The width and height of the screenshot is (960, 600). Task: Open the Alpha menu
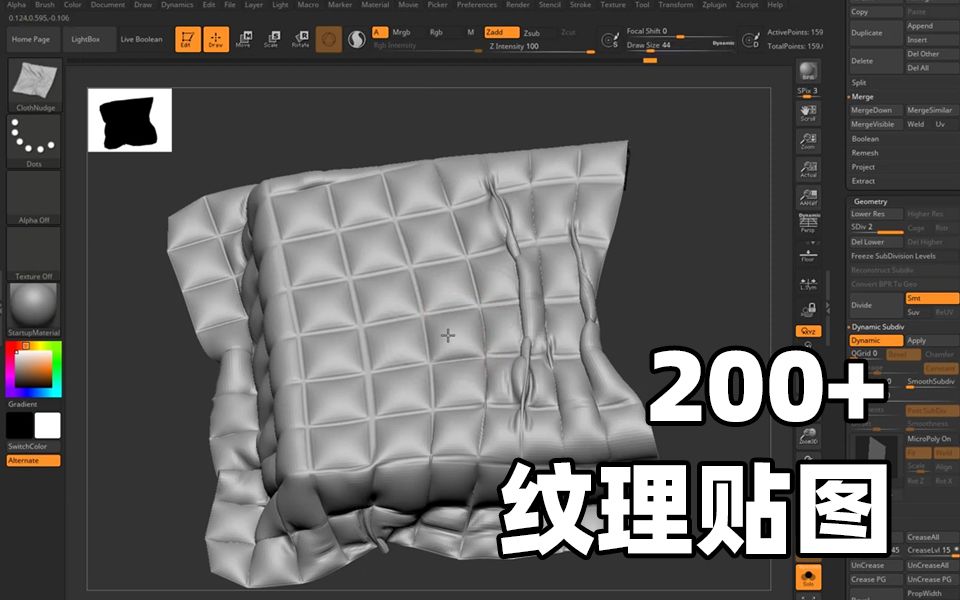click(x=16, y=5)
